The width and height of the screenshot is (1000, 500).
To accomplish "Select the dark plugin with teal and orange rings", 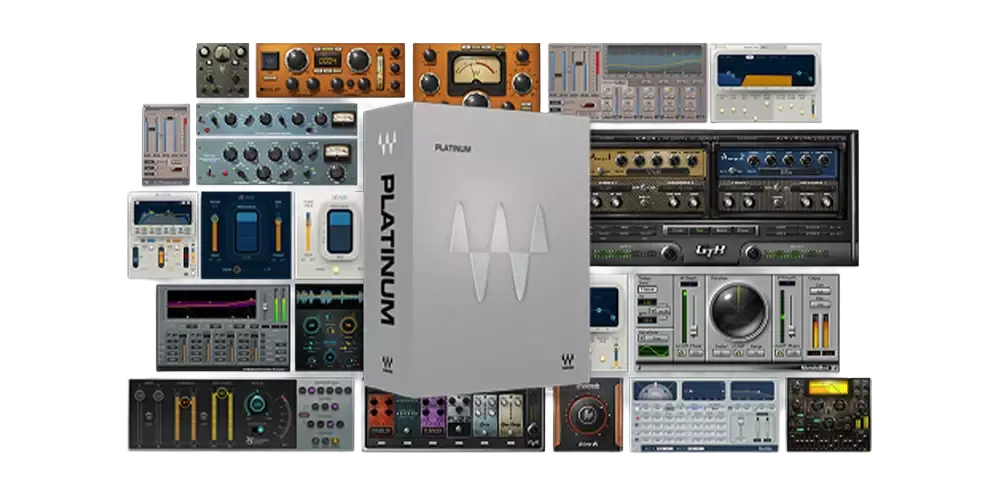I will point(329,327).
